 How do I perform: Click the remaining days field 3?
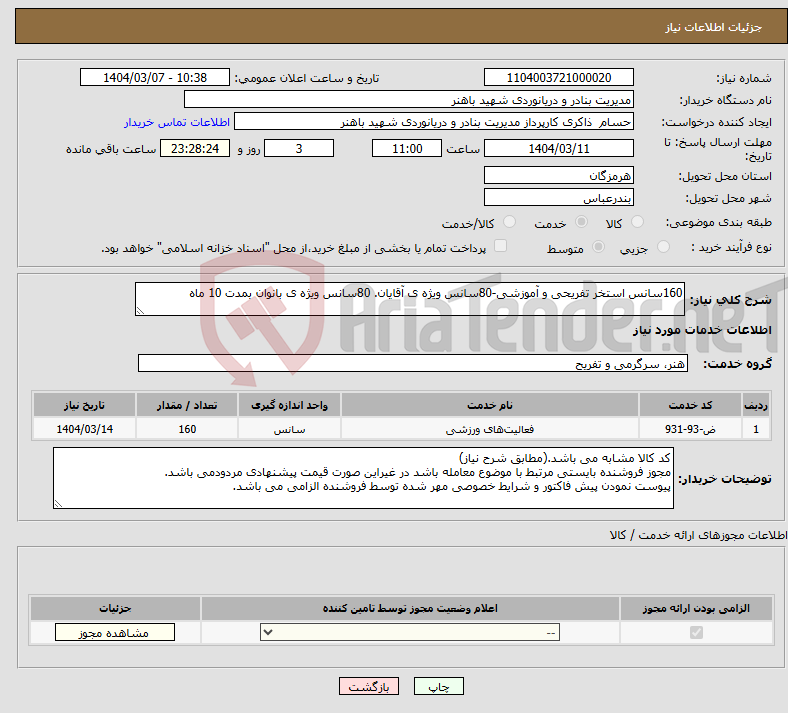(x=299, y=148)
